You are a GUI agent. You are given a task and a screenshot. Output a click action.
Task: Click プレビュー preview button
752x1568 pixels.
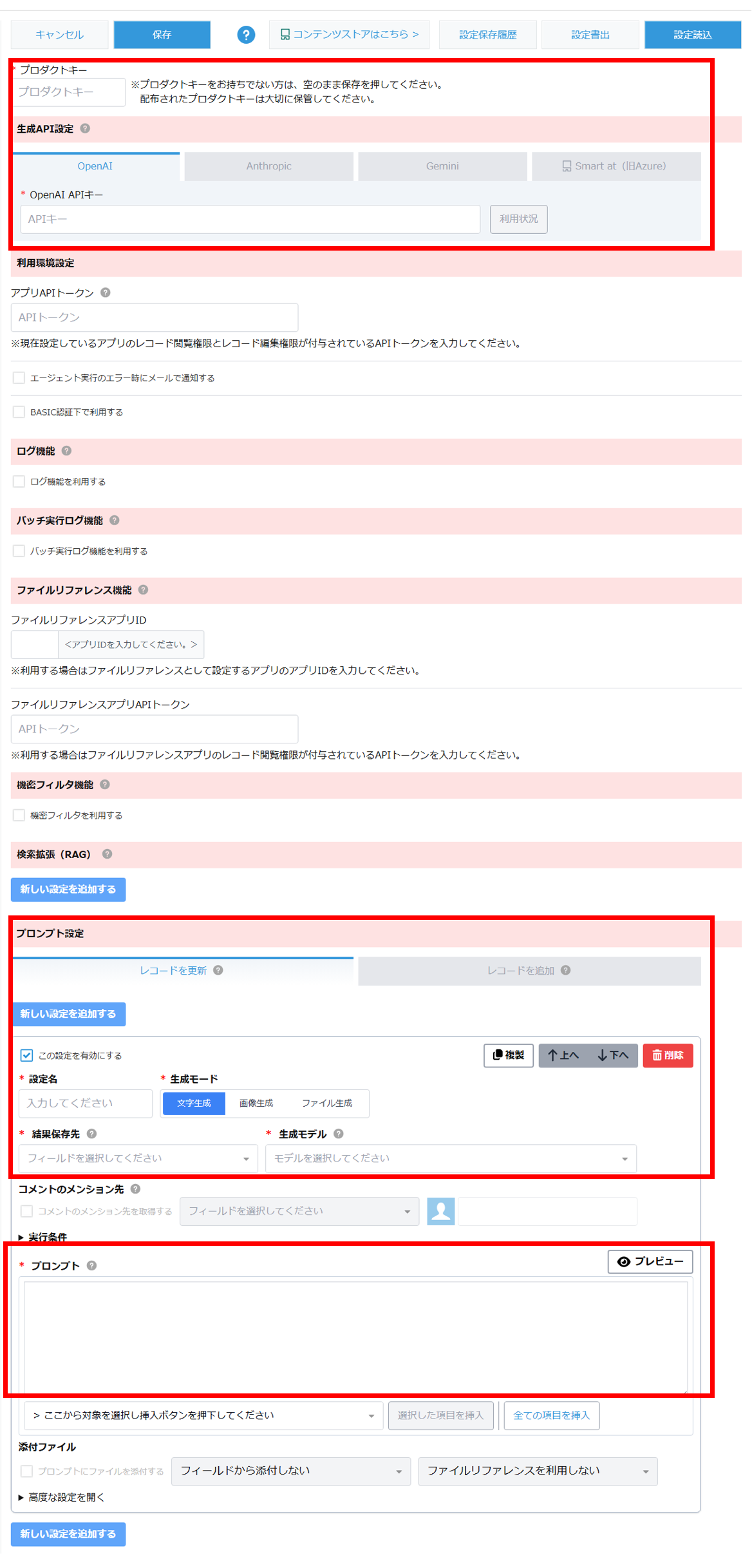coord(650,1261)
